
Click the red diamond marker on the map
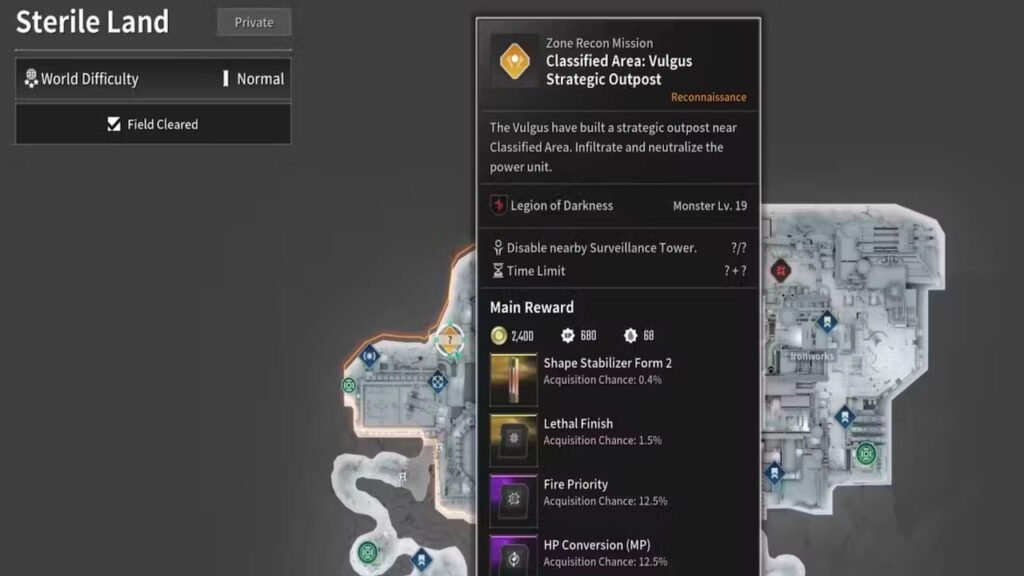coord(780,270)
